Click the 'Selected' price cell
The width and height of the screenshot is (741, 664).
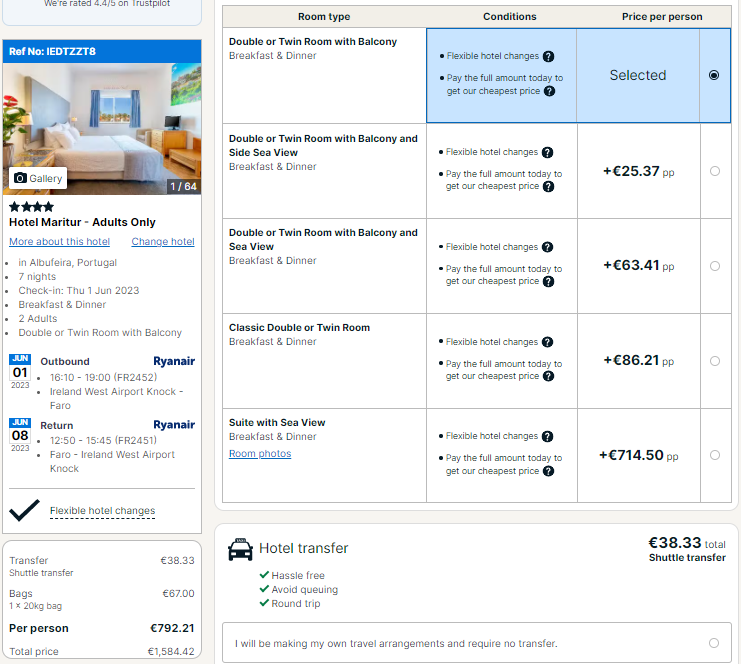pos(638,75)
